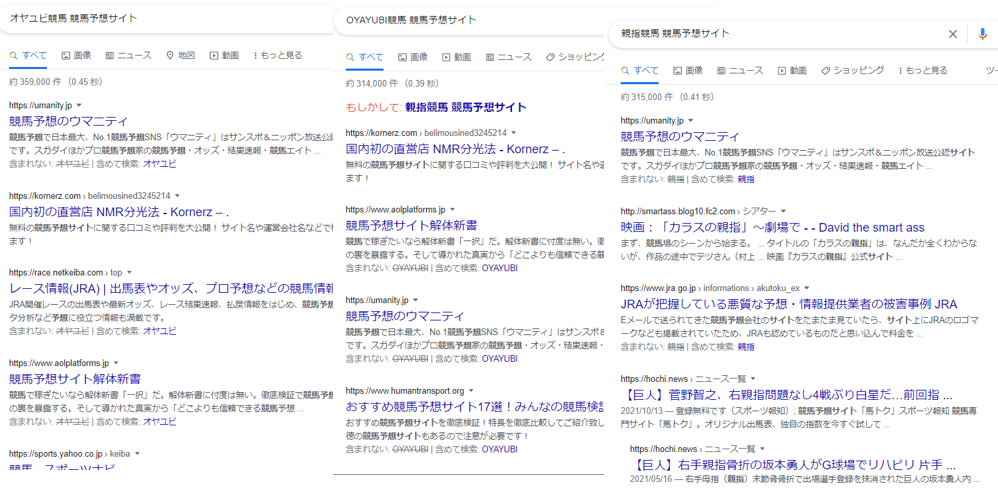Open 画像 tab in the 親指競馬 search

[x=687, y=71]
